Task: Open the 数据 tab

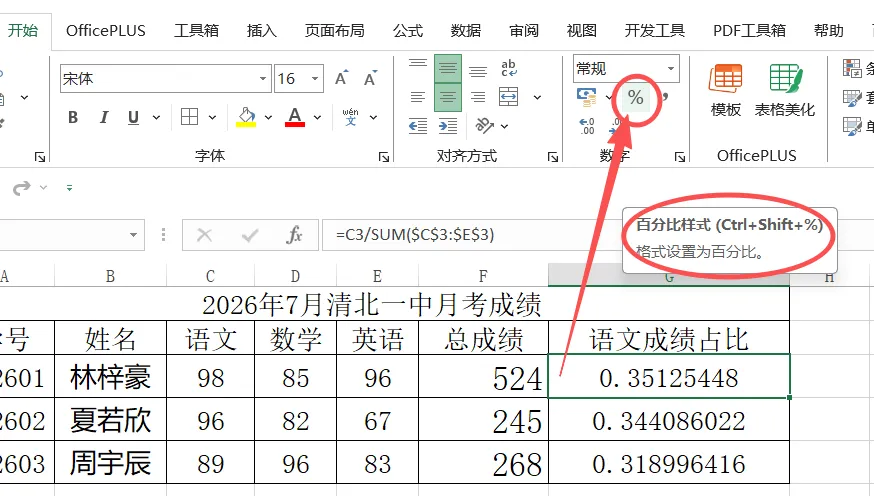Action: click(466, 30)
